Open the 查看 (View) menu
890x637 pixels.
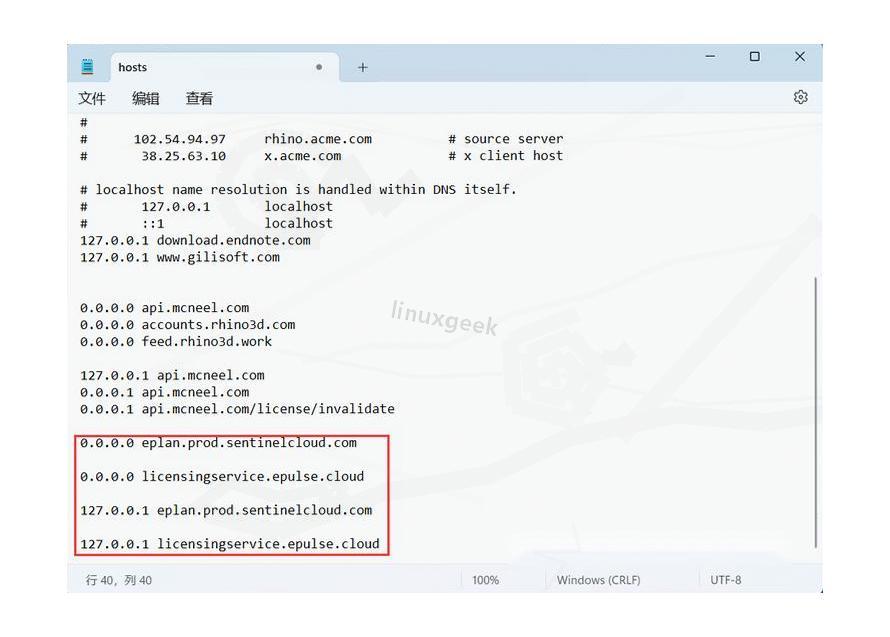tap(199, 98)
